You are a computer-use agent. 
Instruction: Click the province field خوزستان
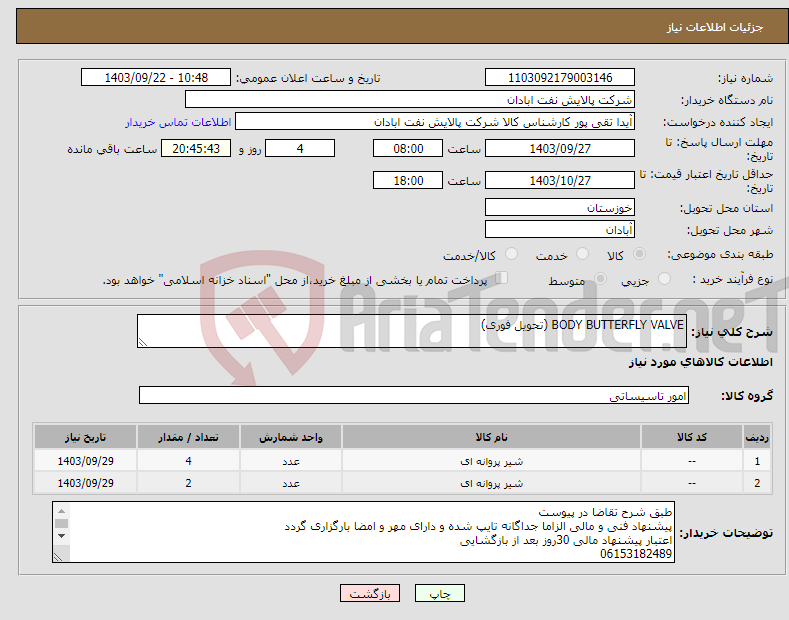(x=560, y=207)
